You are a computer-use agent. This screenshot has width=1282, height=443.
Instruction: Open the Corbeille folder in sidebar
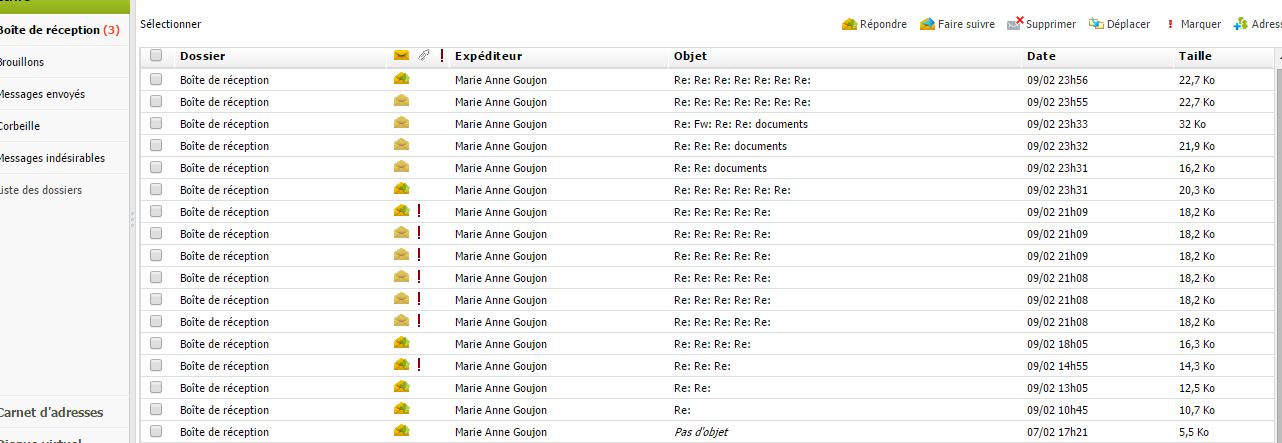[20, 126]
